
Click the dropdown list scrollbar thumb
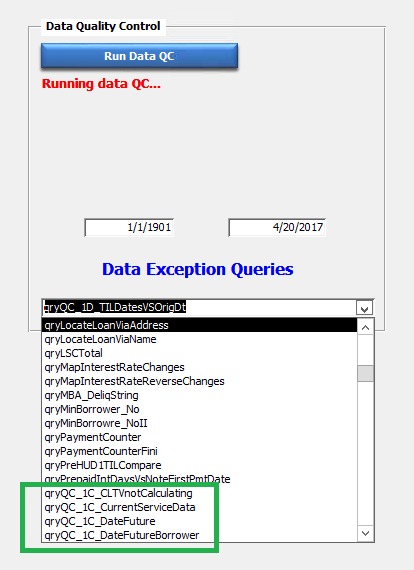point(365,373)
